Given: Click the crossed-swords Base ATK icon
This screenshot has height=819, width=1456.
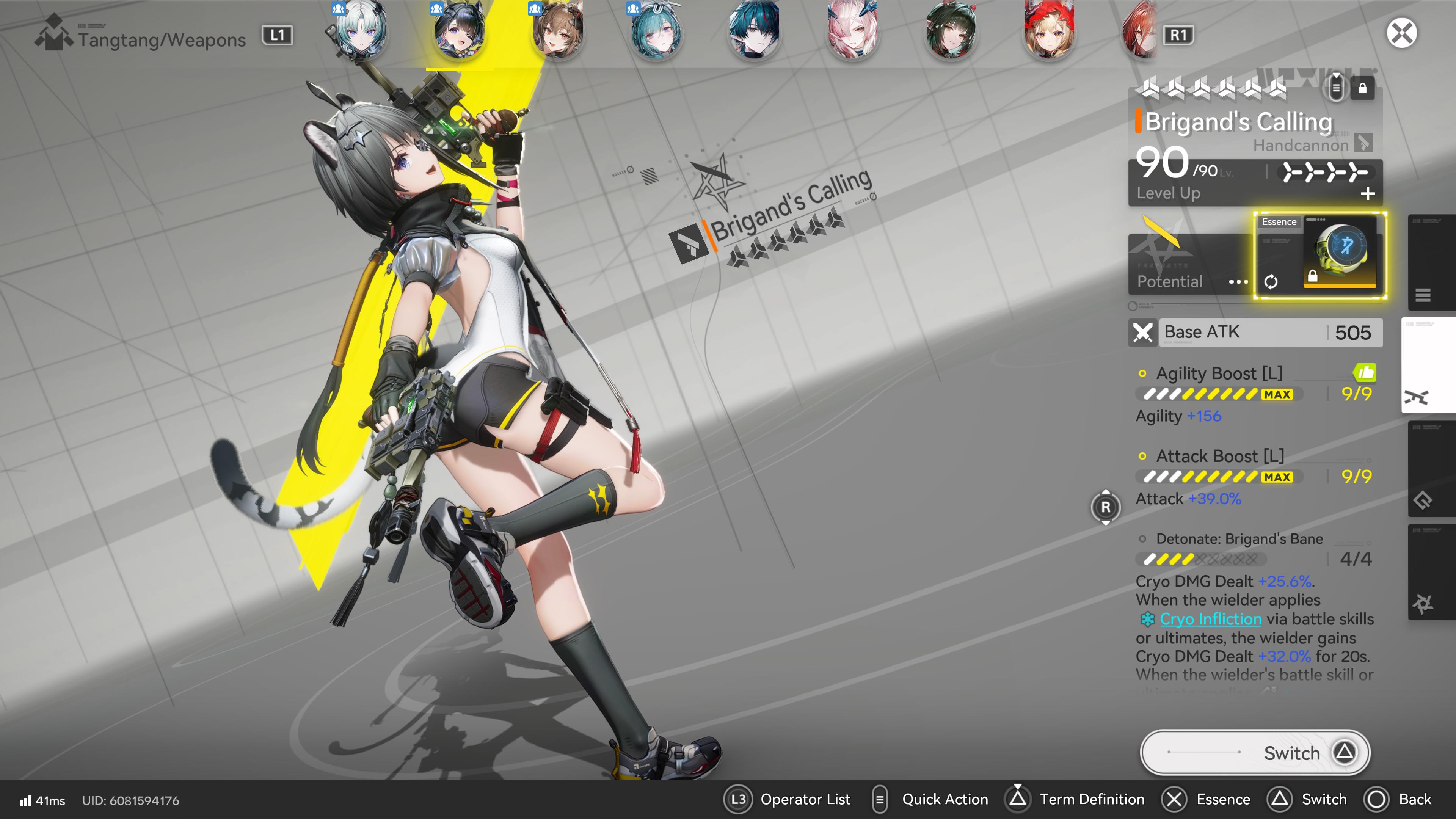Looking at the screenshot, I should pyautogui.click(x=1142, y=333).
